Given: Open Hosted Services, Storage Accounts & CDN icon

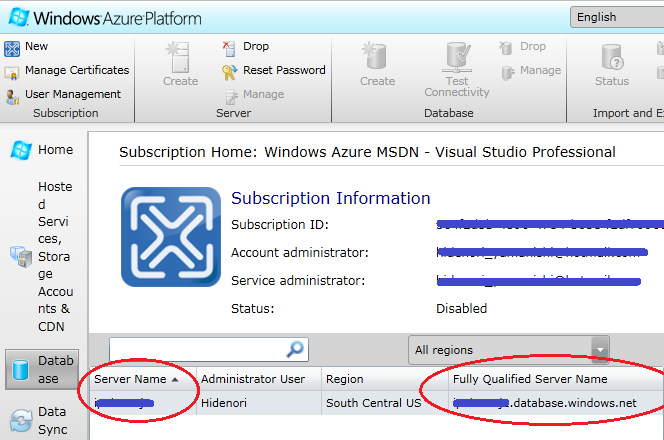Looking at the screenshot, I should click(21, 256).
